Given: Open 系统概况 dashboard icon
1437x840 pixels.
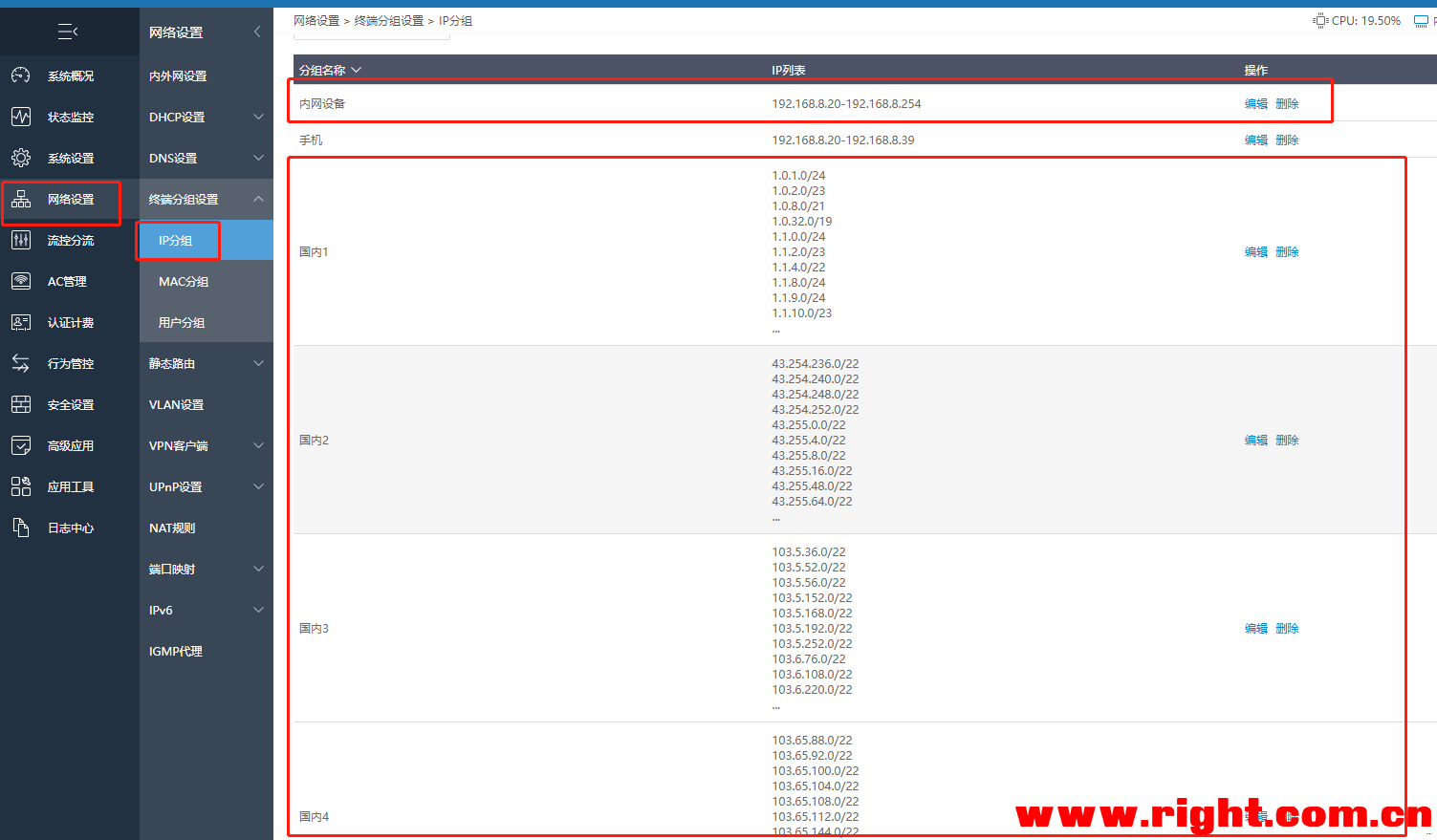Looking at the screenshot, I should pos(21,75).
